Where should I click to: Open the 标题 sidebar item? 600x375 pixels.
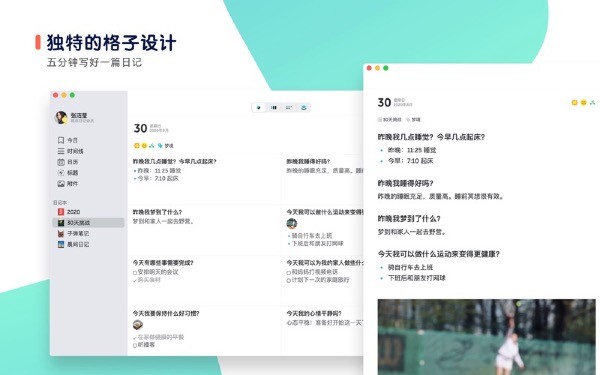68,173
